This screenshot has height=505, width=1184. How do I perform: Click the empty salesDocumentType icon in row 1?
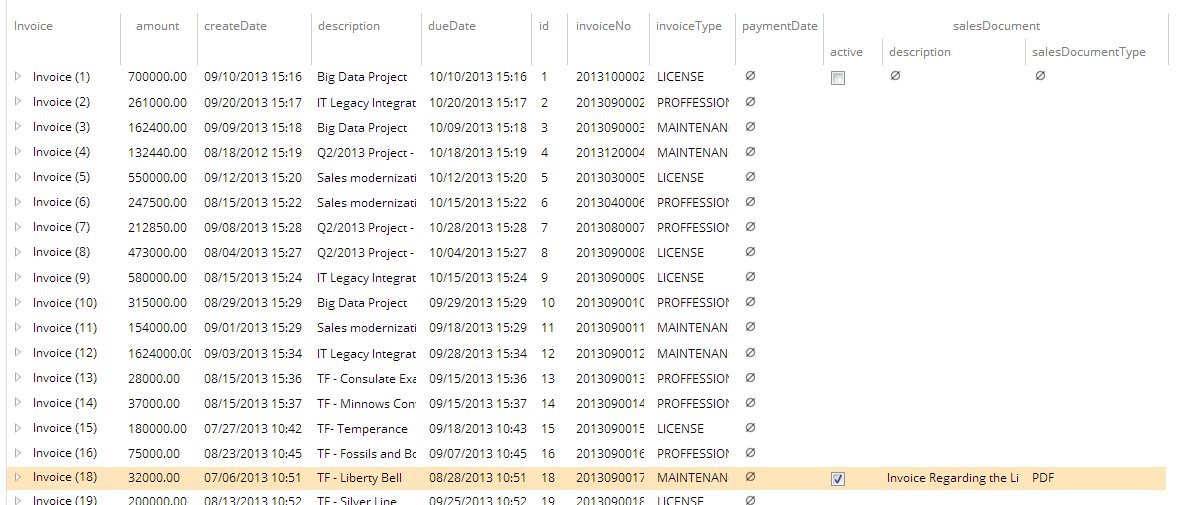coord(1040,76)
